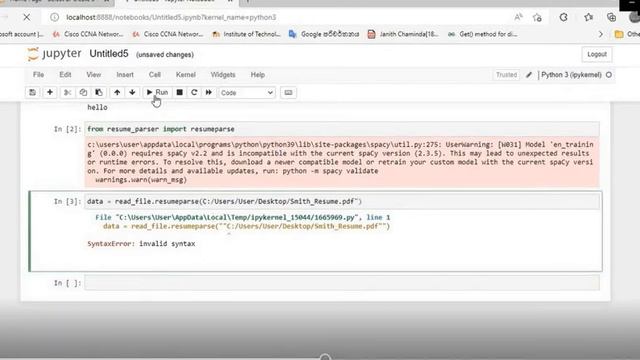Click the SyntaxError: invalid syntax message
This screenshot has width=640, height=360.
pyautogui.click(x=141, y=244)
